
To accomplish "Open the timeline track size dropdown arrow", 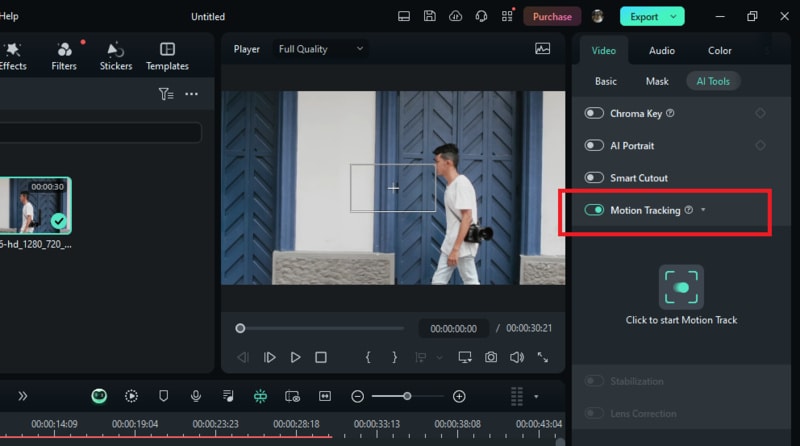I will point(536,397).
